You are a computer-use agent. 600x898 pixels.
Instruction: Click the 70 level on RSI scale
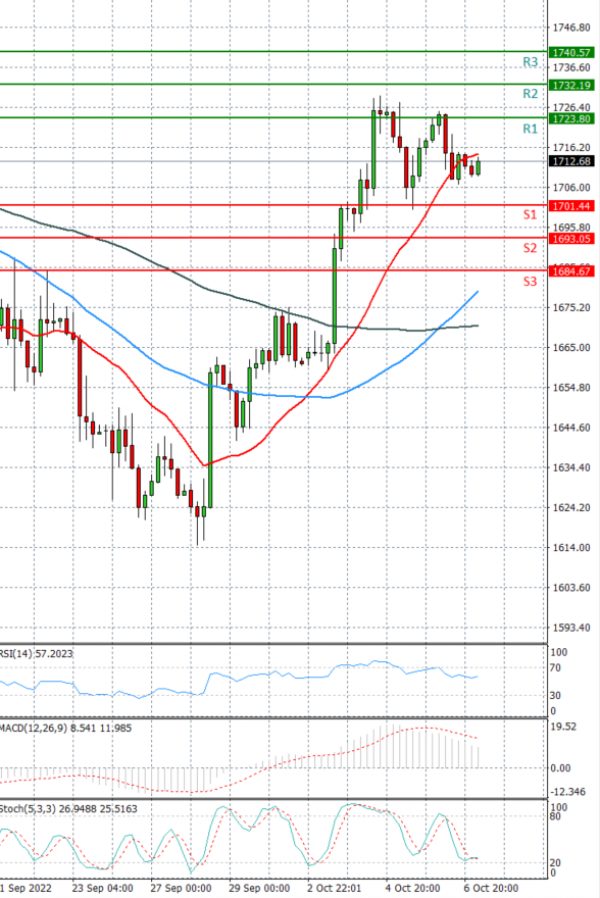[555, 668]
